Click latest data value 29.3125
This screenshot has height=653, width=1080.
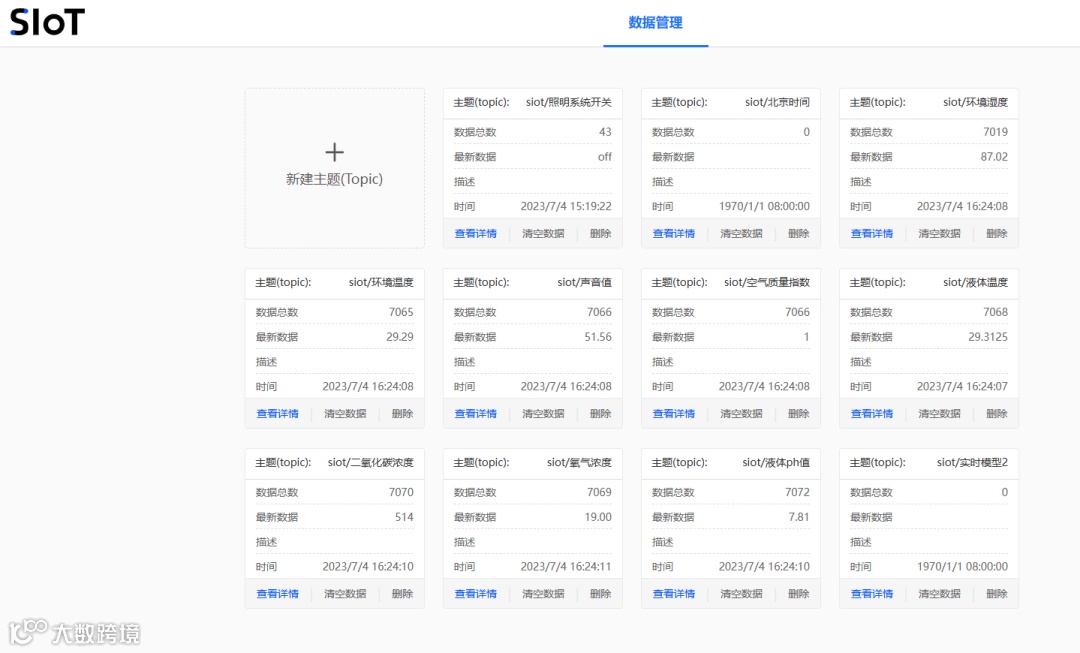pyautogui.click(x=988, y=337)
